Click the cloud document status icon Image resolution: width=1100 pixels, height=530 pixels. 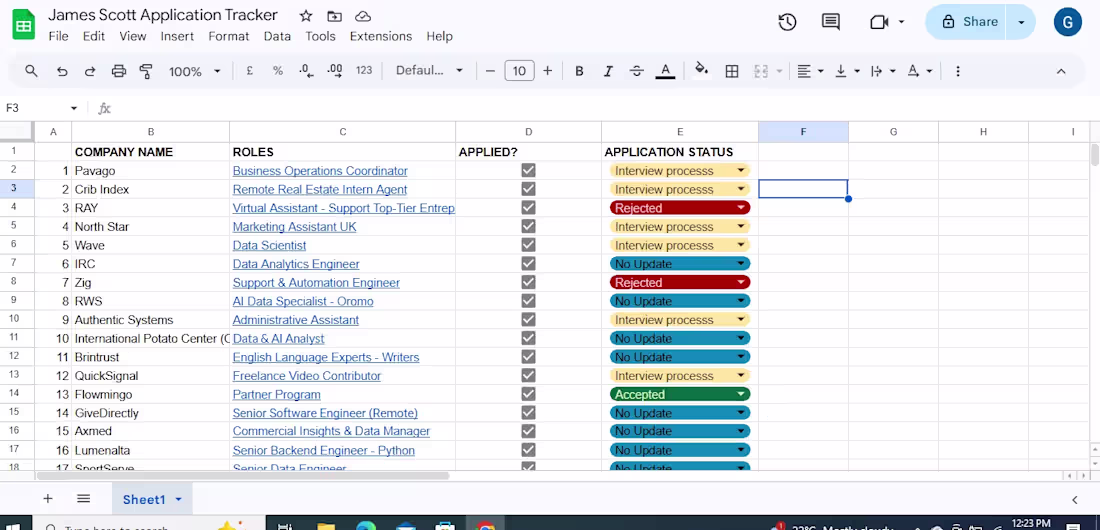(x=363, y=16)
